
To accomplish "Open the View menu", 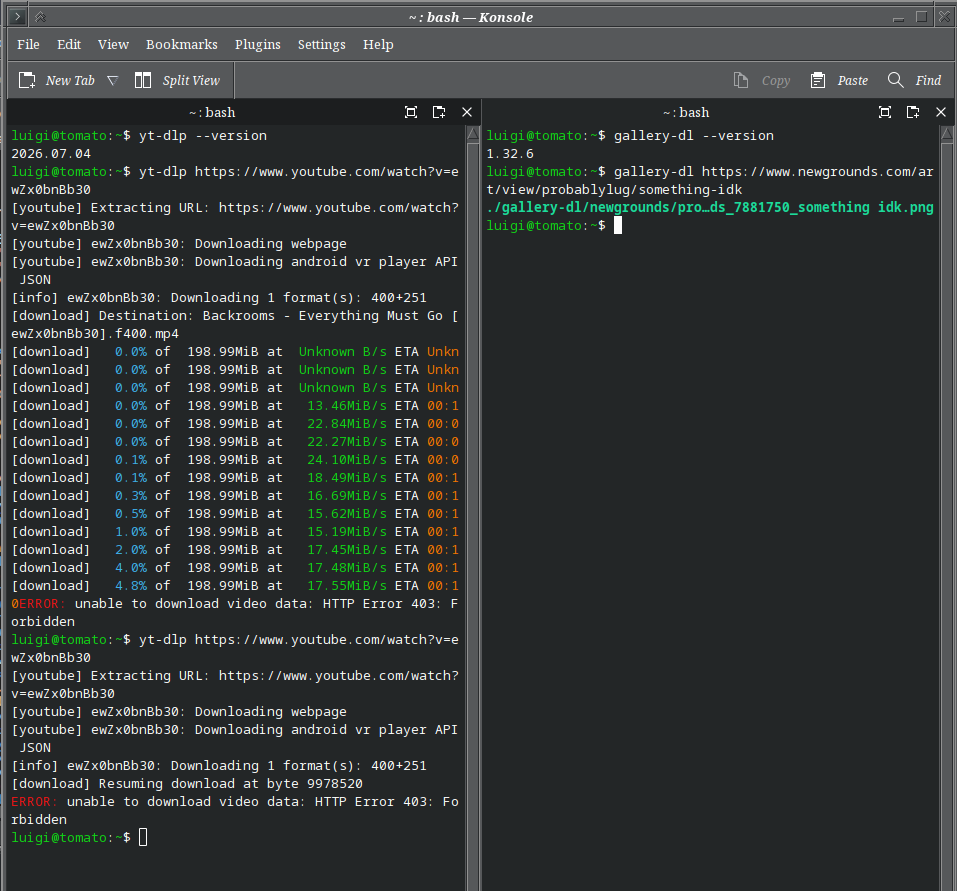I will point(114,45).
